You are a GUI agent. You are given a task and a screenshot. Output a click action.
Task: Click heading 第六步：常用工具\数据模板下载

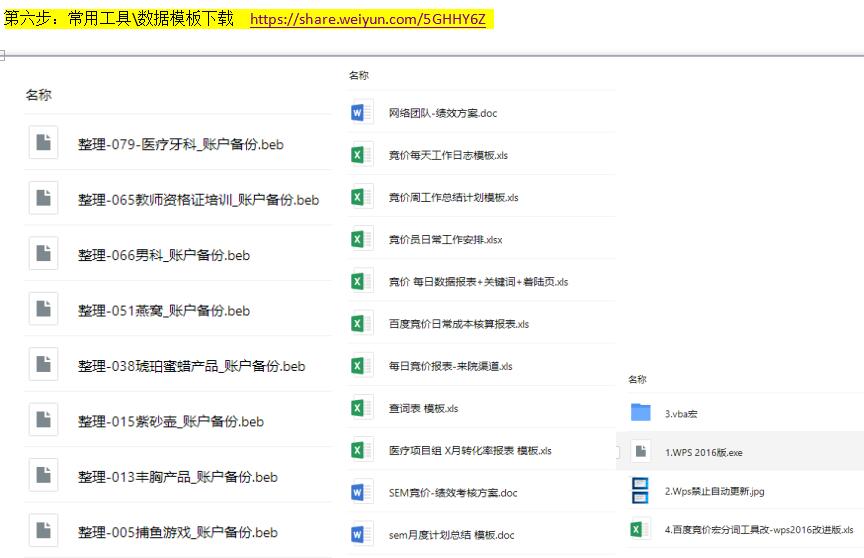[x=119, y=19]
